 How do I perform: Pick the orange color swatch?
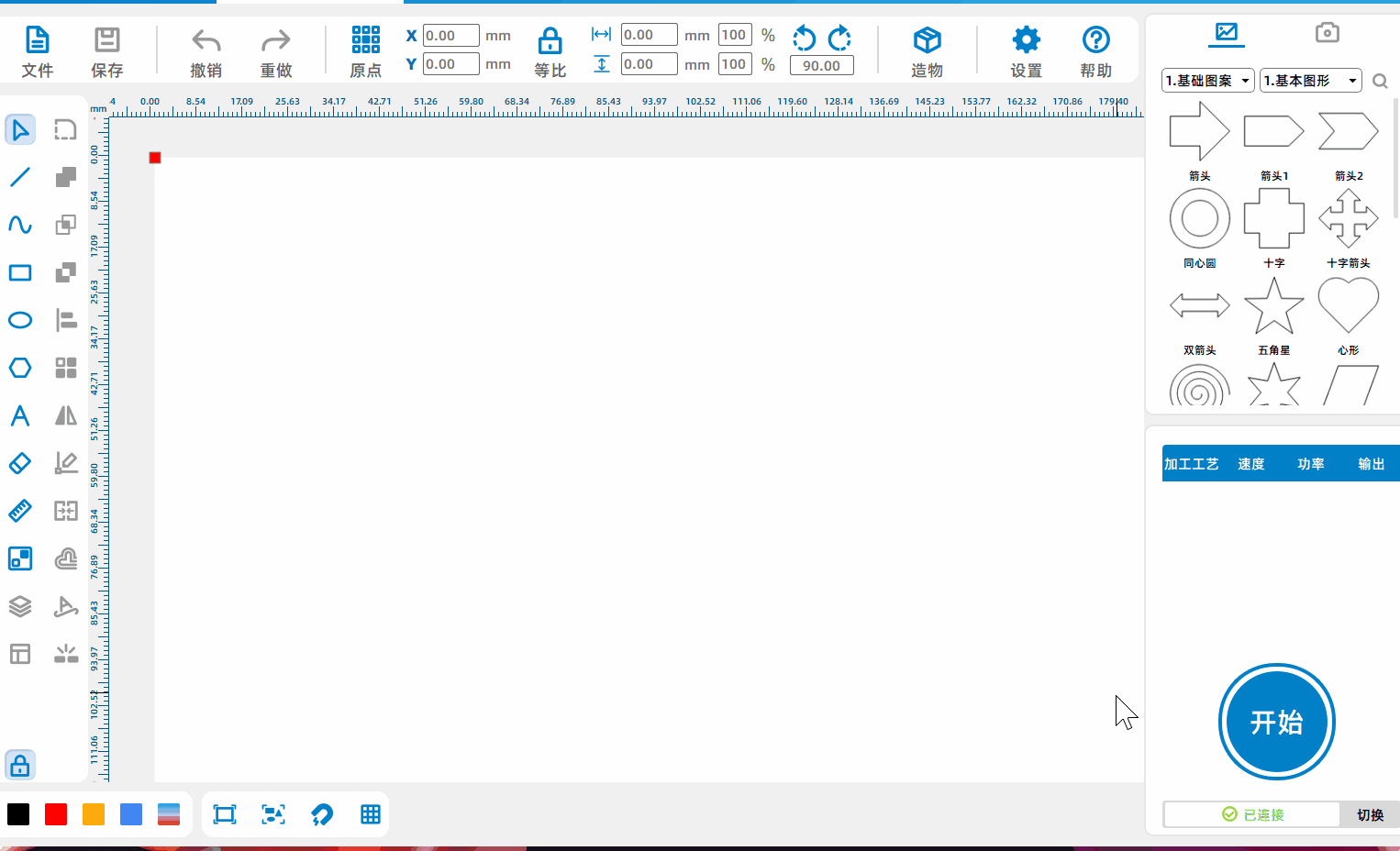(x=94, y=814)
